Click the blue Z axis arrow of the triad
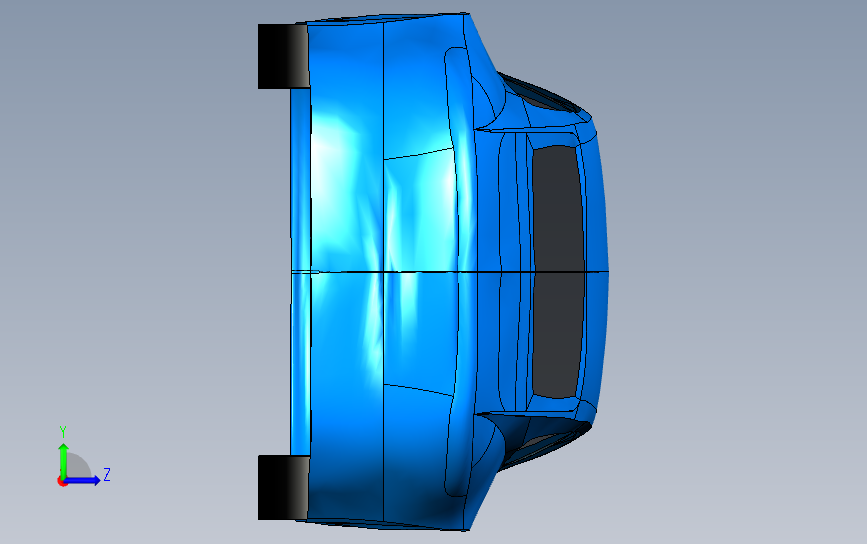The width and height of the screenshot is (867, 544). (82, 480)
